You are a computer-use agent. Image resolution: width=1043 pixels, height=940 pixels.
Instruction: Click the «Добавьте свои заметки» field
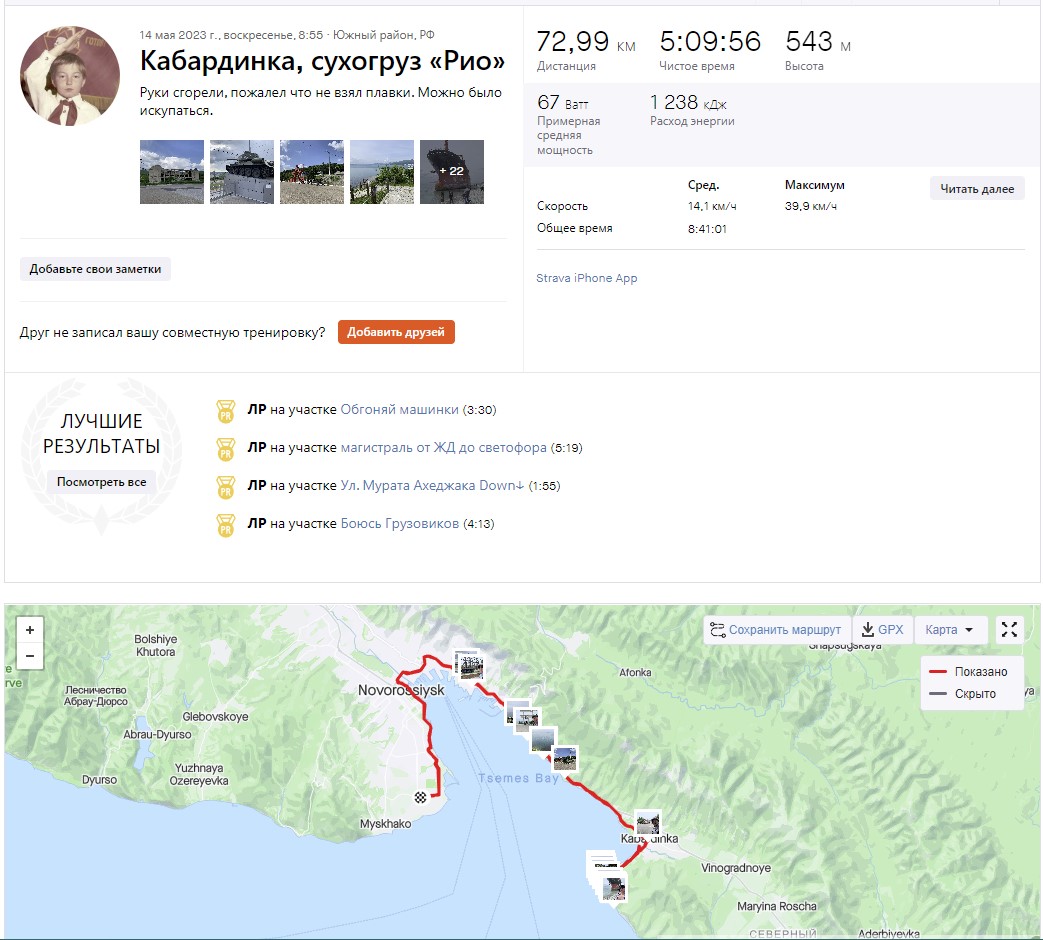point(95,269)
